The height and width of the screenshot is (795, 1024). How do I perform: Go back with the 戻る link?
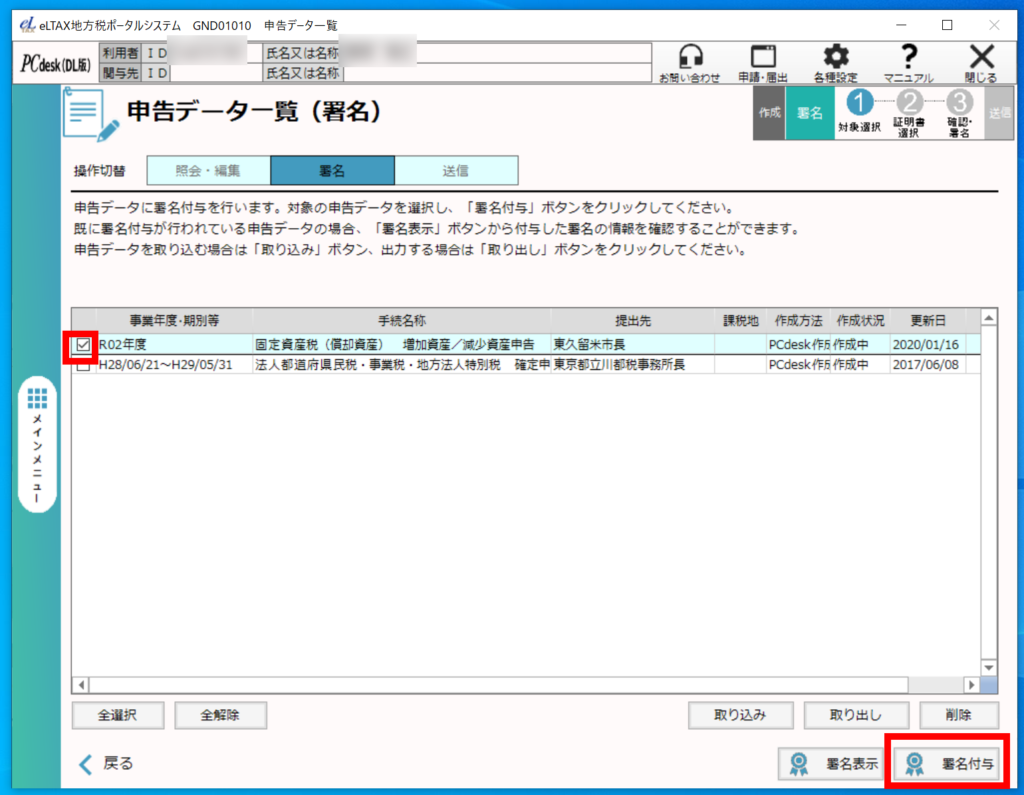tap(106, 763)
